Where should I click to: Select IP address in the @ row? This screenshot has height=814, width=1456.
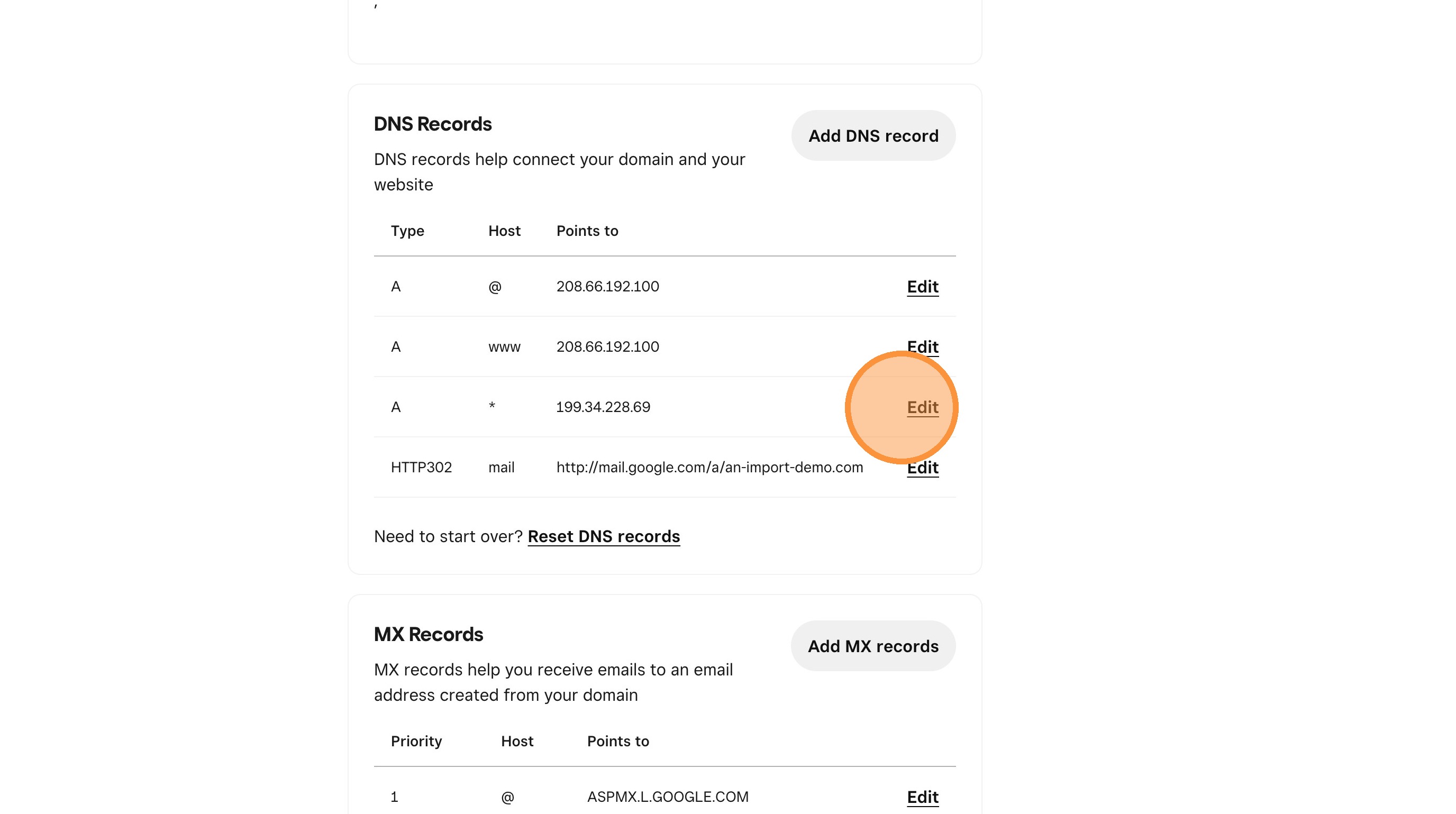(x=607, y=286)
